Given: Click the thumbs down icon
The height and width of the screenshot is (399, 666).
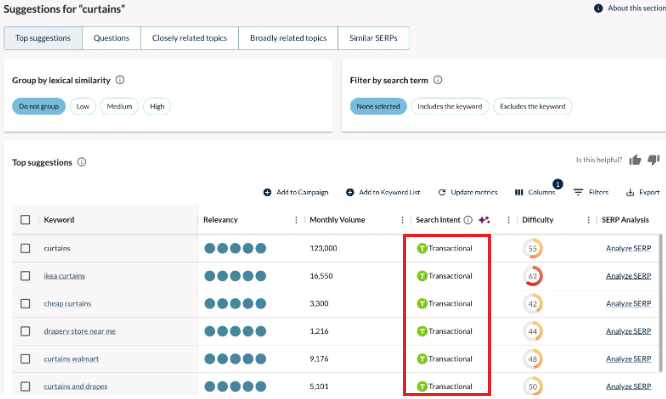Looking at the screenshot, I should coord(654,160).
